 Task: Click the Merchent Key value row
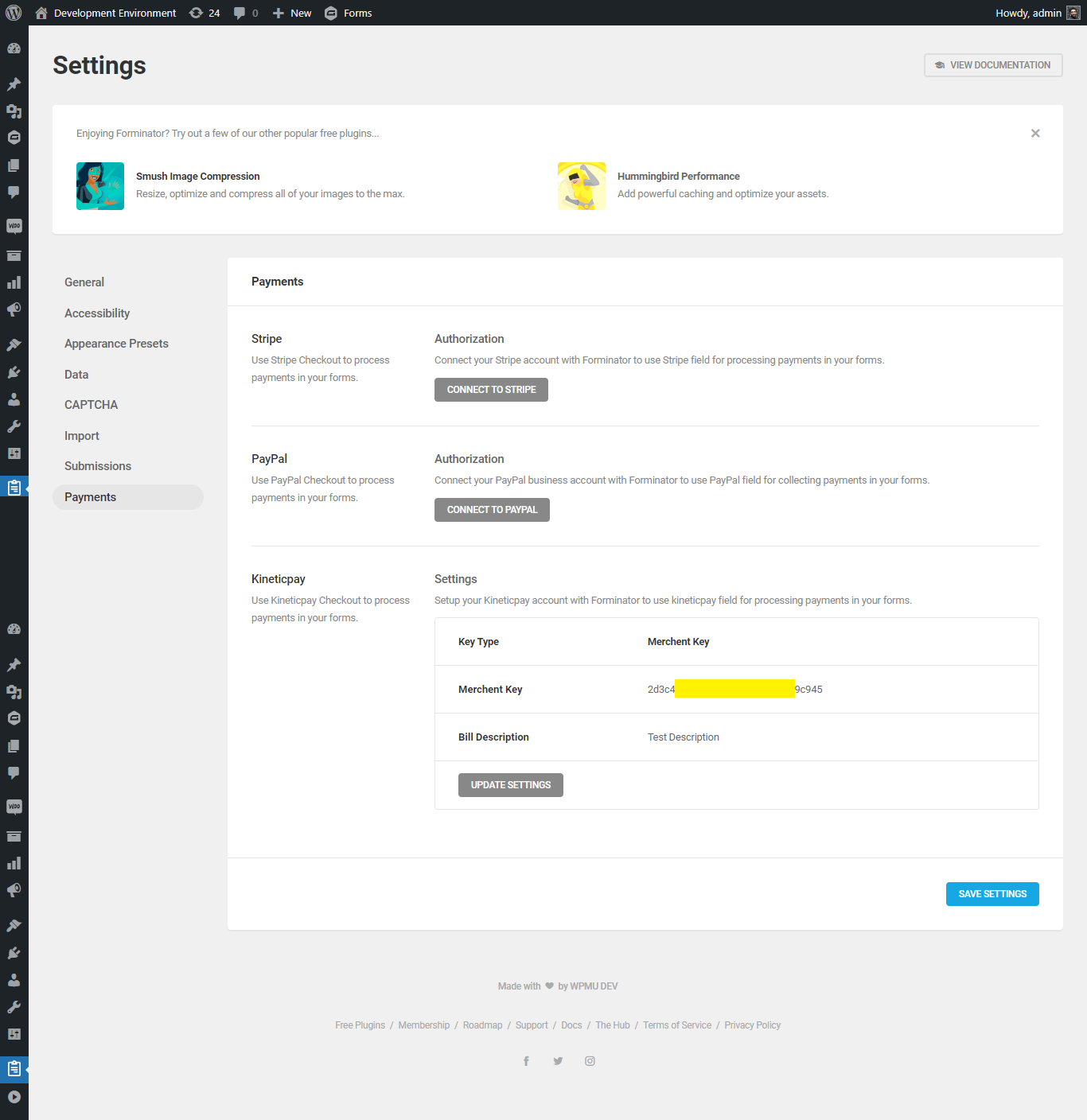click(736, 690)
